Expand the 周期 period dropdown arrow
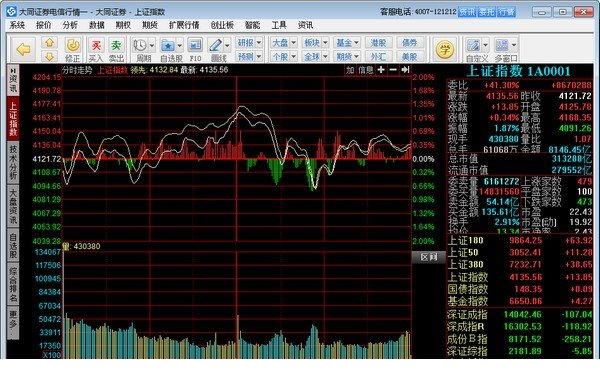Screen dimensions: 600x373 click(x=152, y=46)
